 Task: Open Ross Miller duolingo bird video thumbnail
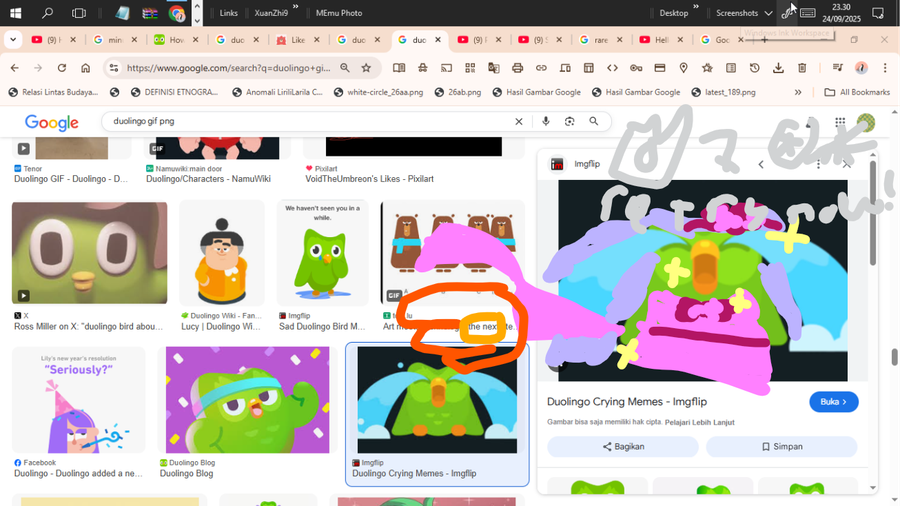coord(90,252)
